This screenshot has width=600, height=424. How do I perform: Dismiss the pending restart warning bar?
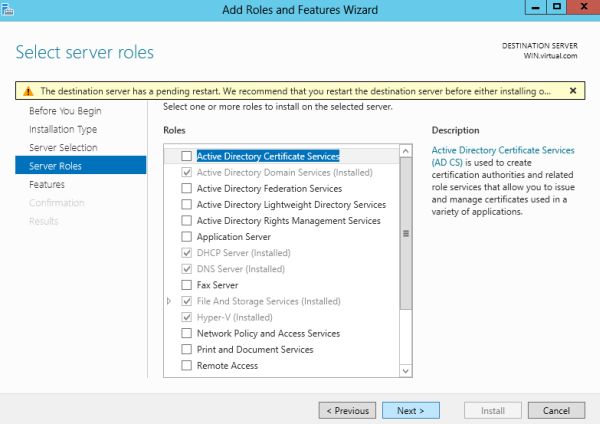point(573,90)
